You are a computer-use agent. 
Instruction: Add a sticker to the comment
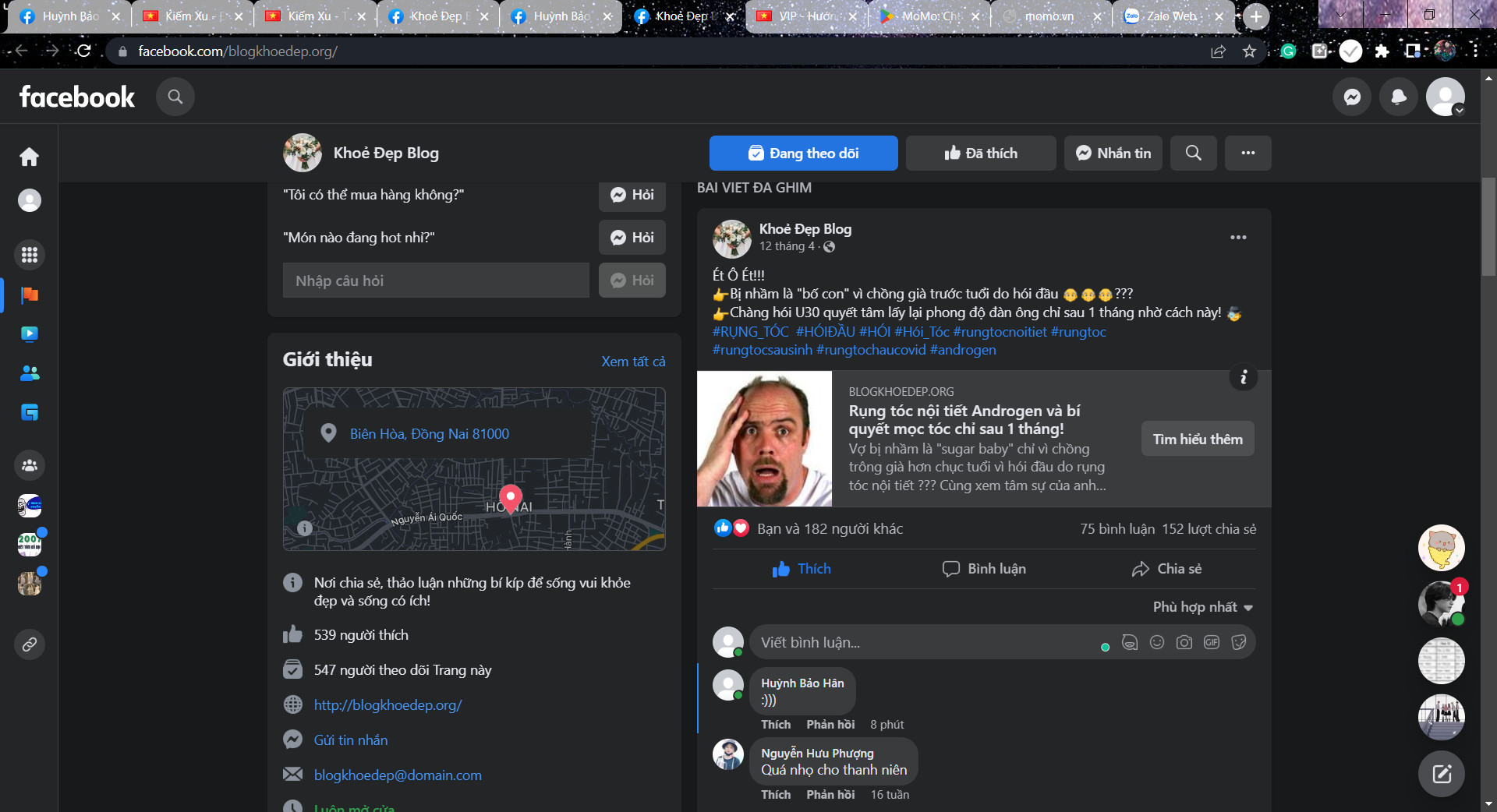[1238, 642]
